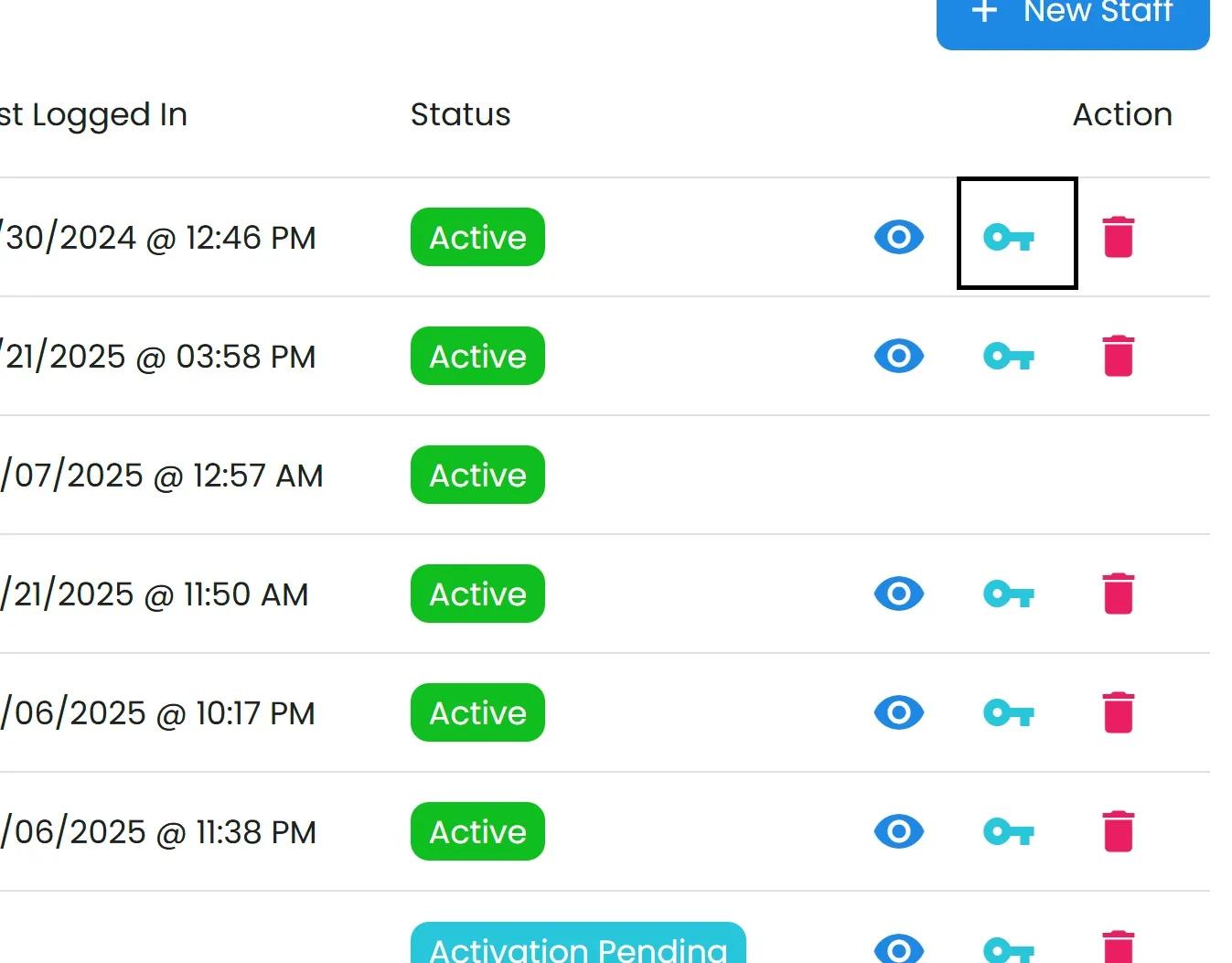1232x963 pixels.
Task: Click the New Staff button
Action: pos(1073,15)
